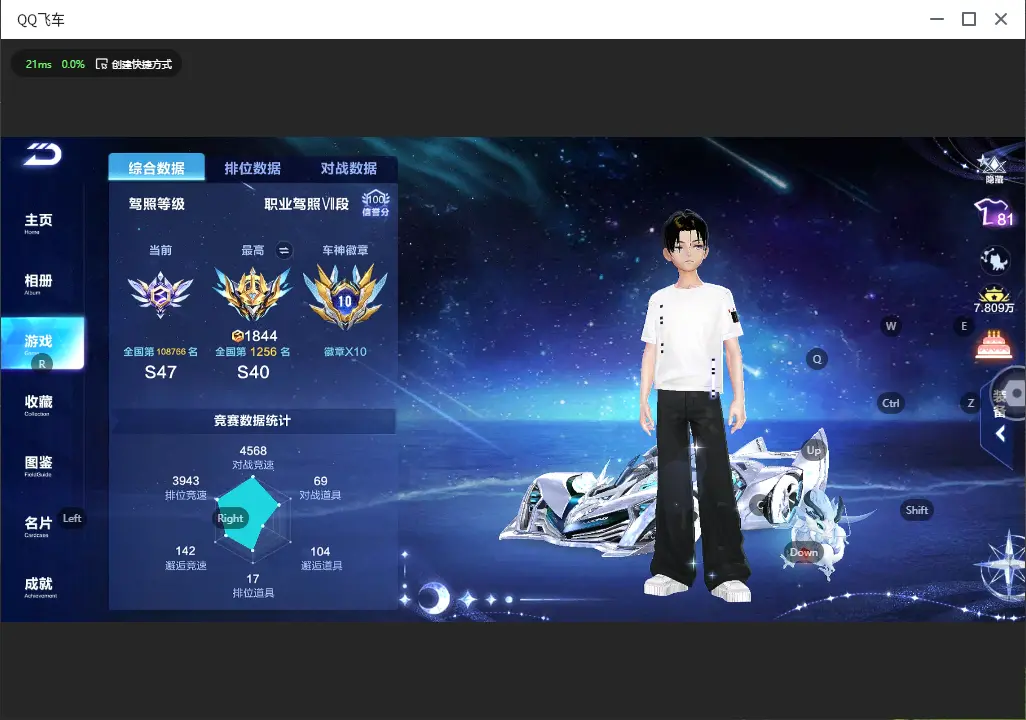
Task: Click the Shift key overlay button
Action: click(x=916, y=510)
